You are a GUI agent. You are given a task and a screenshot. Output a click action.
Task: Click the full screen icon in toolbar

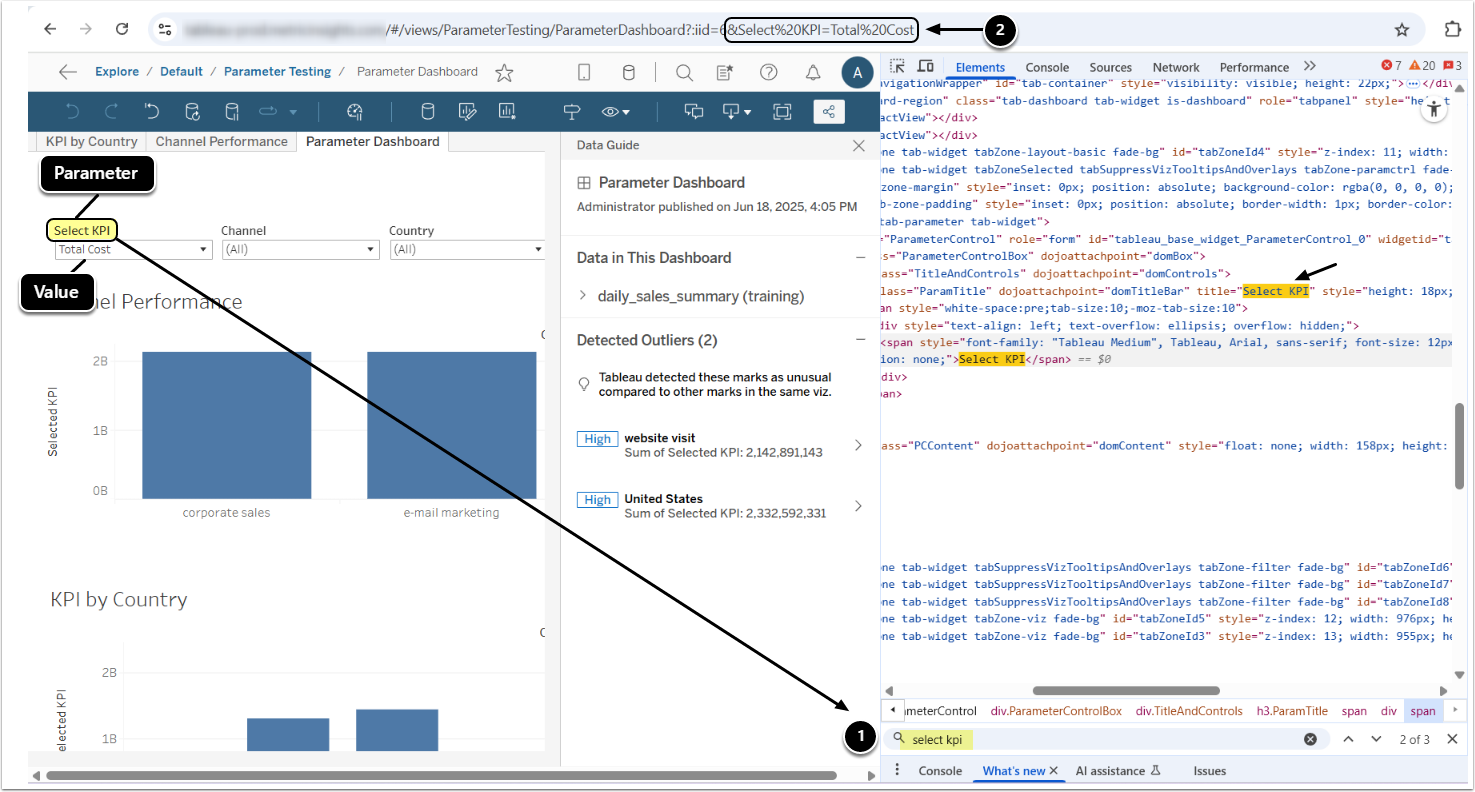pyautogui.click(x=782, y=111)
